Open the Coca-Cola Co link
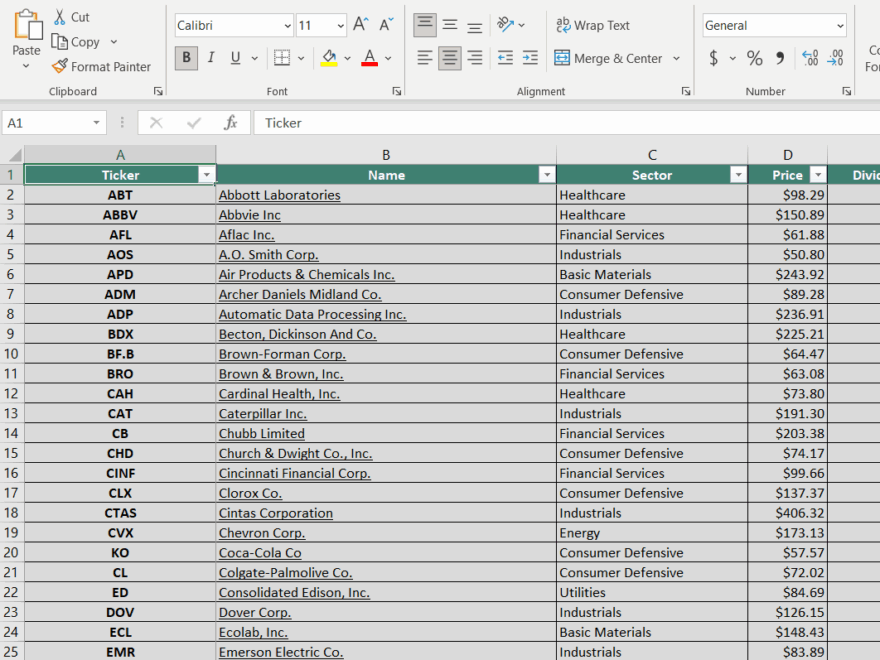The width and height of the screenshot is (880, 660). pyautogui.click(x=260, y=553)
